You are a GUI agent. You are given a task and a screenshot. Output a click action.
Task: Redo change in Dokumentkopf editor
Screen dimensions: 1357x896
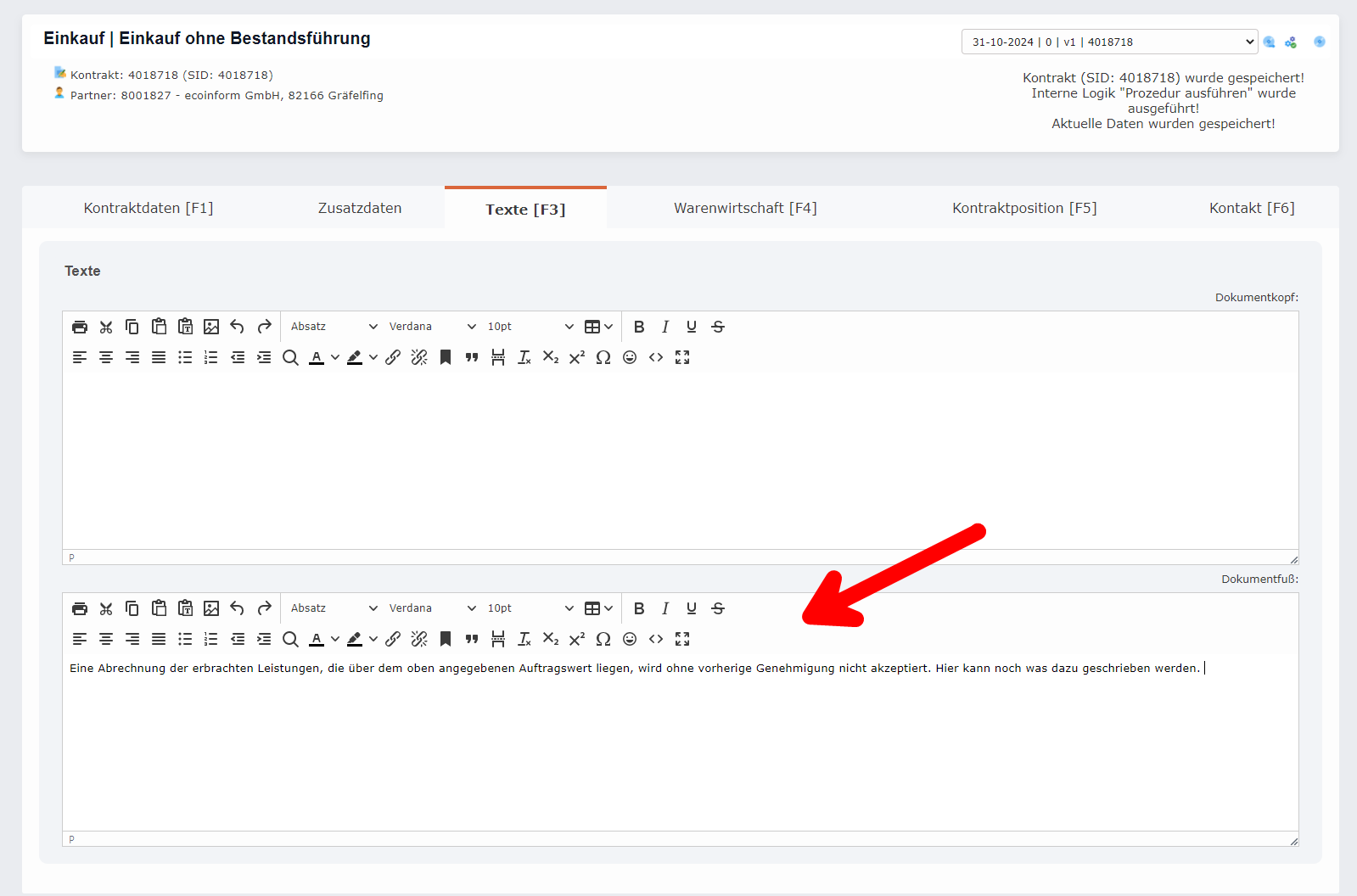coord(264,327)
